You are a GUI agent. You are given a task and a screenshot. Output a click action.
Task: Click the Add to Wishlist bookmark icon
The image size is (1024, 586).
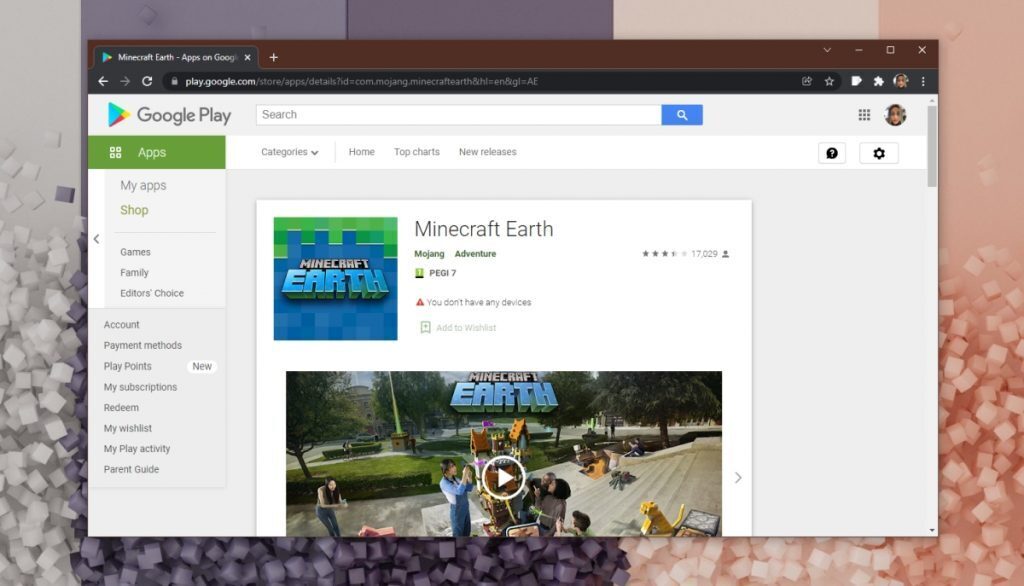[424, 328]
